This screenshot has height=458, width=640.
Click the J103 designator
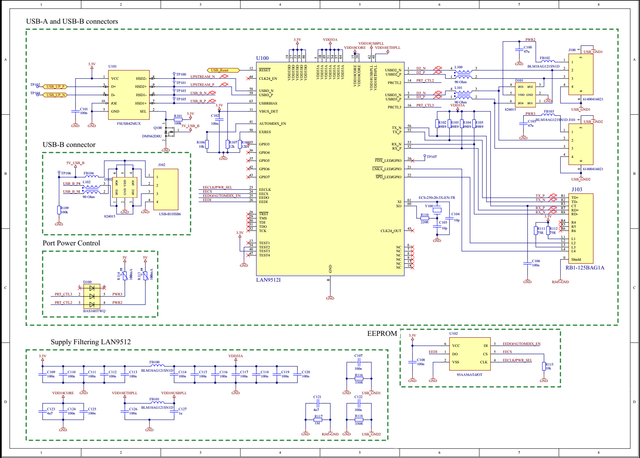point(577,190)
